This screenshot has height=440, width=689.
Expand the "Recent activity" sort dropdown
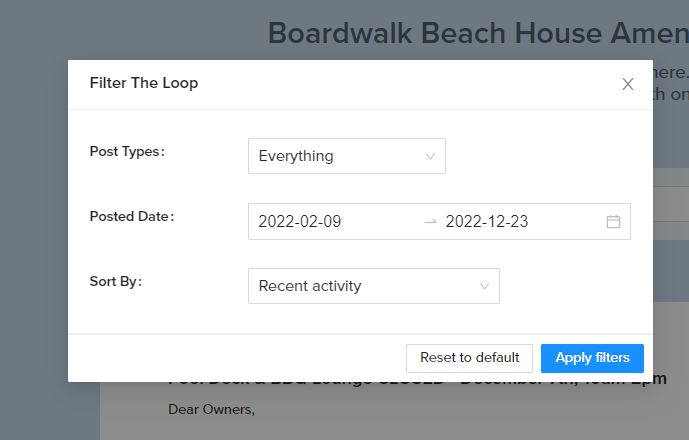374,286
